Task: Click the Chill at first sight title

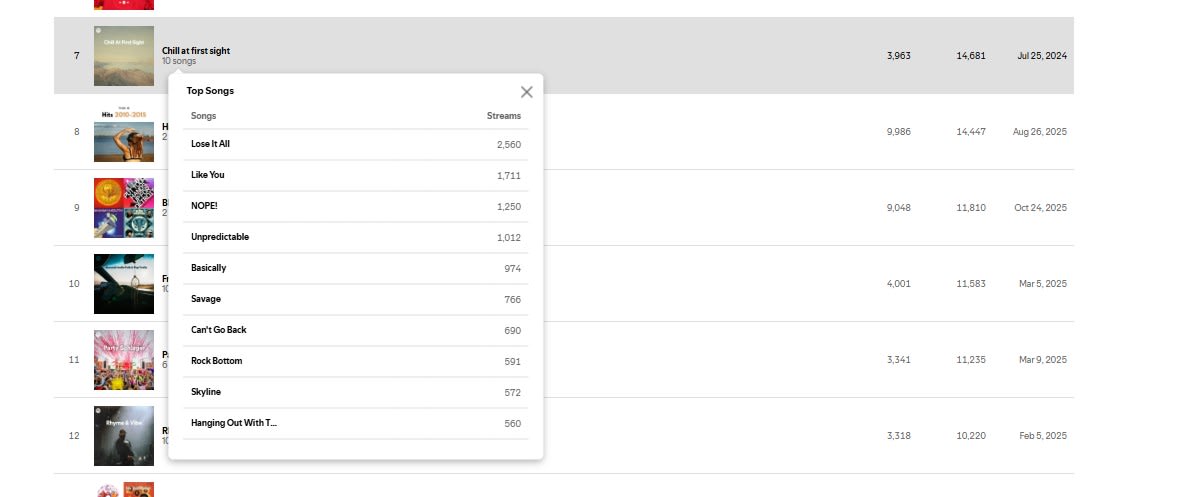Action: 196,50
